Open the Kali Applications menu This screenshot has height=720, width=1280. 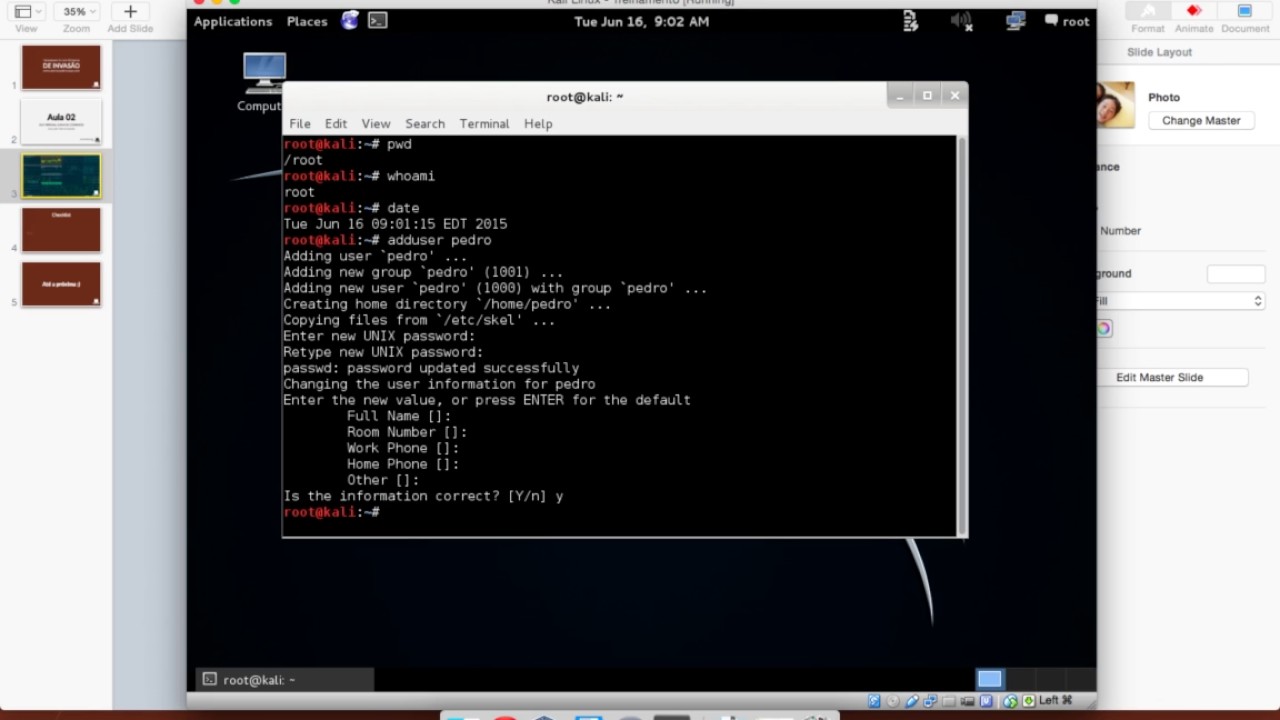pyautogui.click(x=233, y=21)
